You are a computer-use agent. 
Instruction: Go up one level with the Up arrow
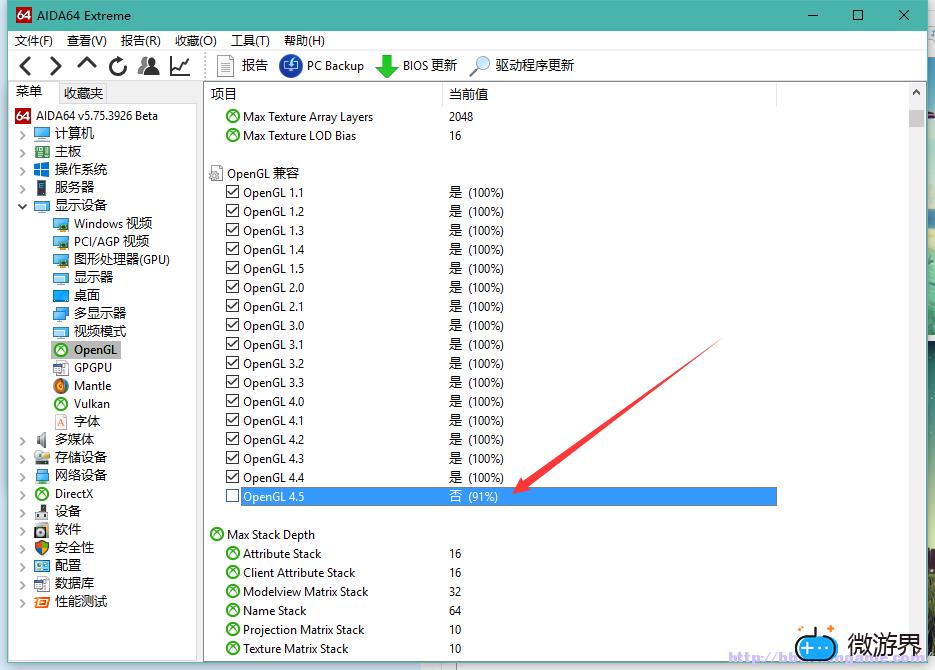(87, 63)
